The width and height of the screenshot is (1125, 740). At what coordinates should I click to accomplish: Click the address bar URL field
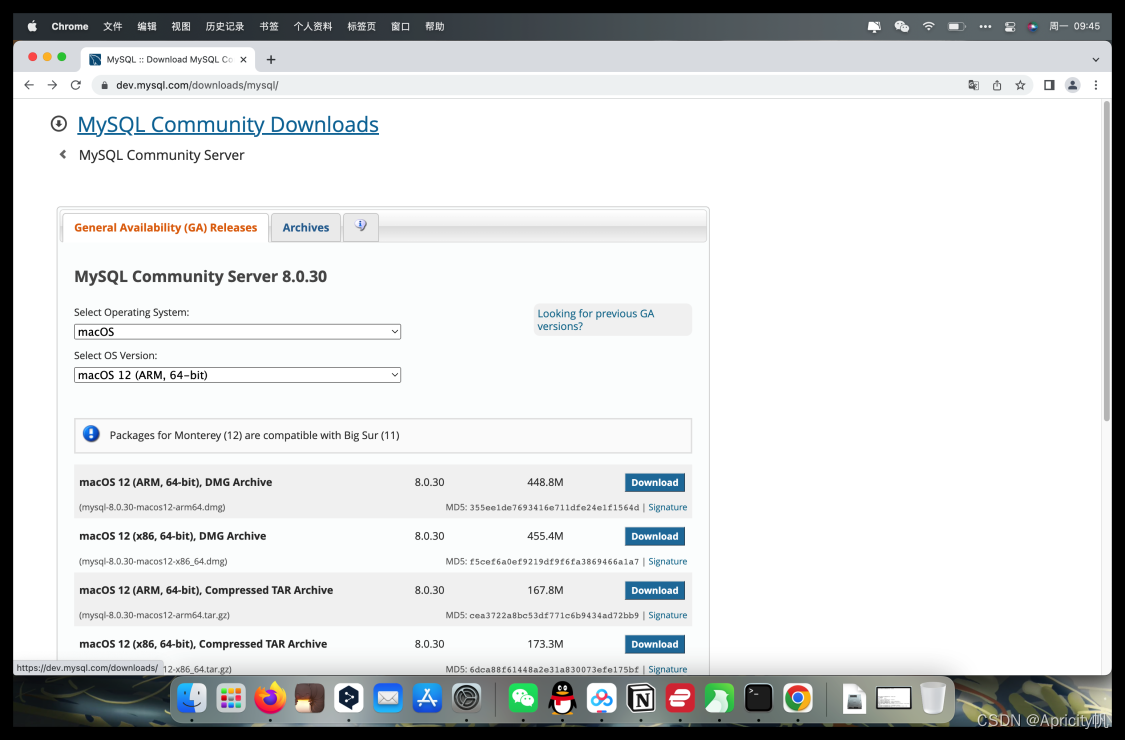[531, 85]
